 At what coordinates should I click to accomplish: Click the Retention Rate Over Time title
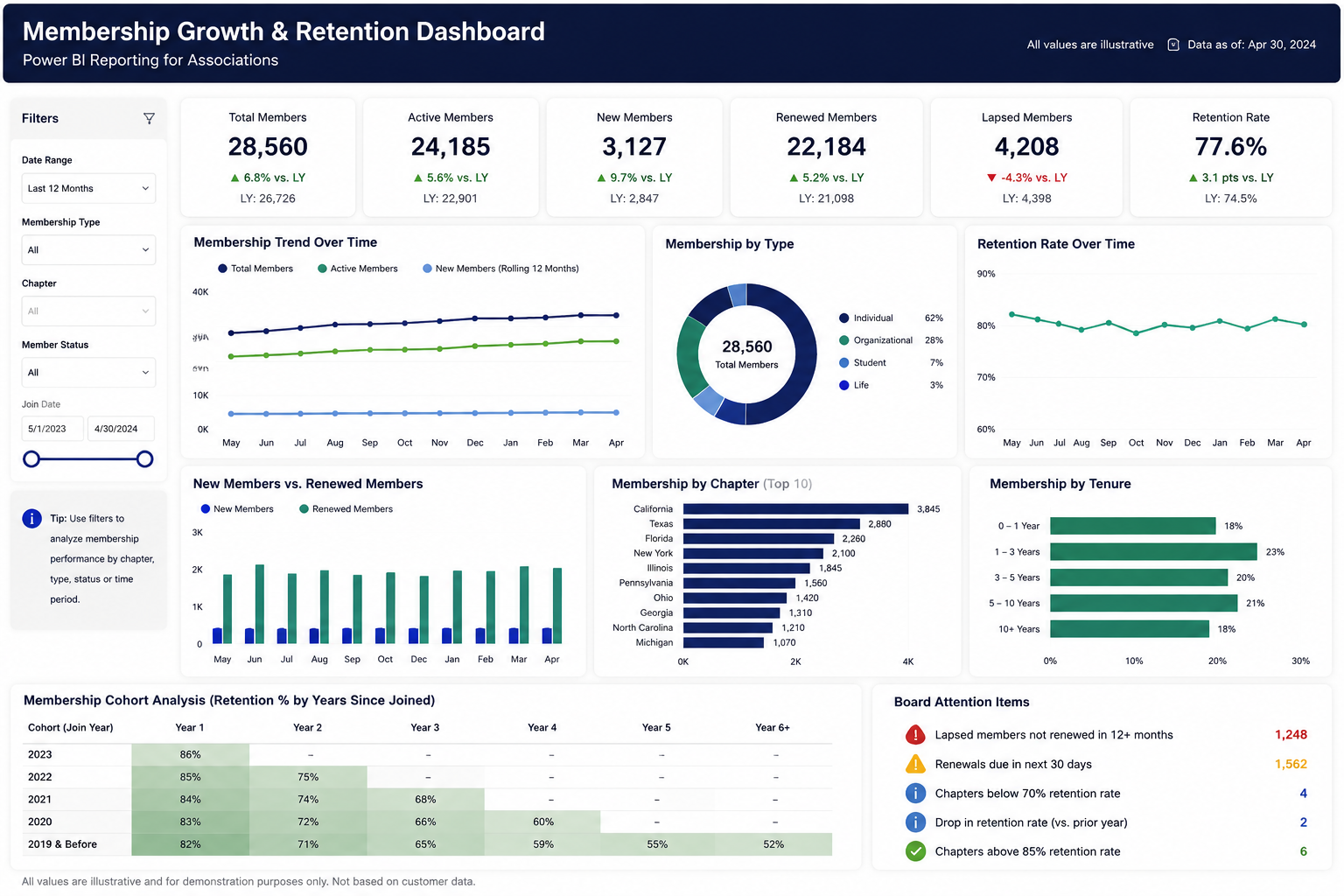point(1056,244)
